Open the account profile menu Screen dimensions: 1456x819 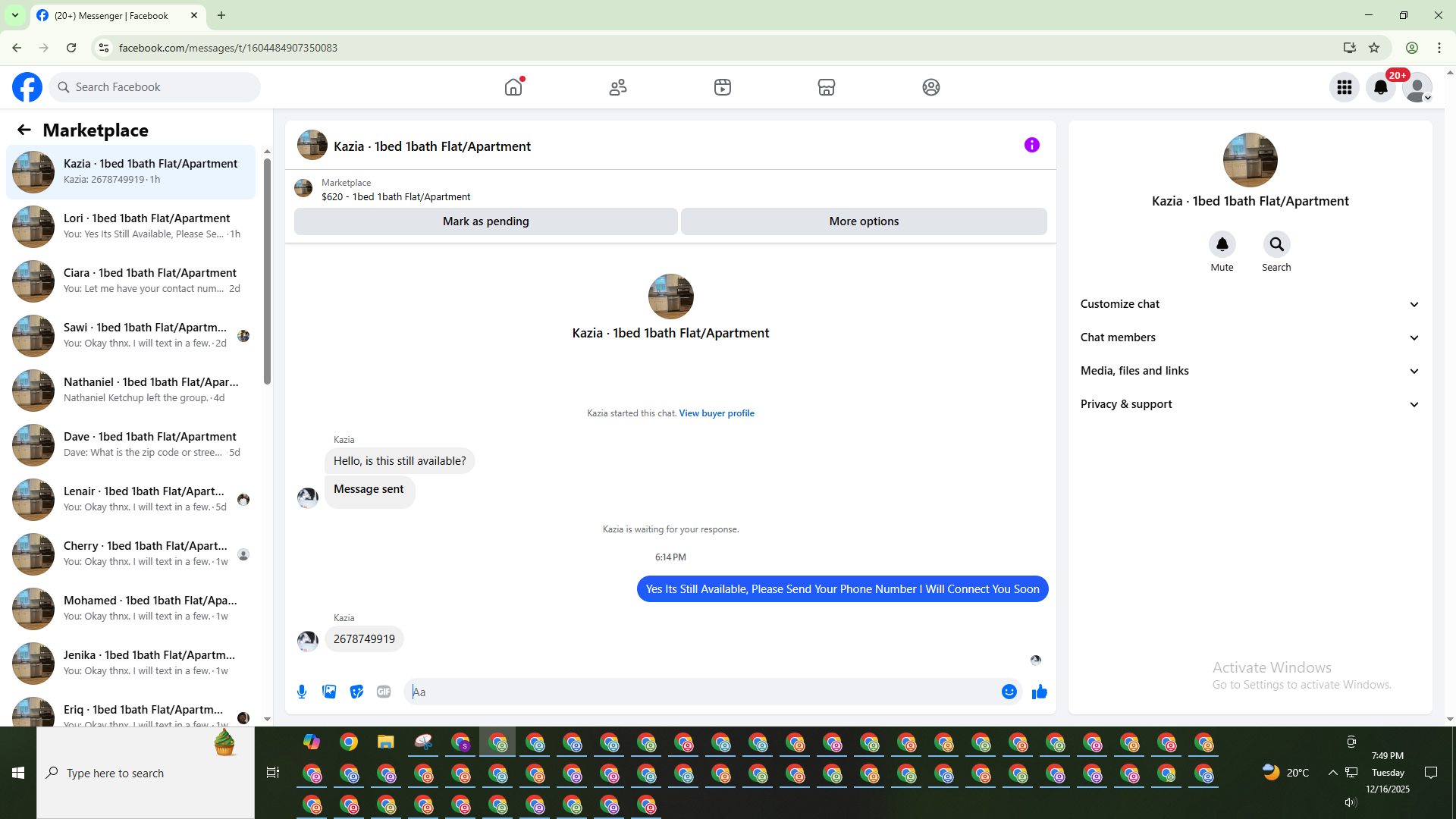tap(1417, 87)
